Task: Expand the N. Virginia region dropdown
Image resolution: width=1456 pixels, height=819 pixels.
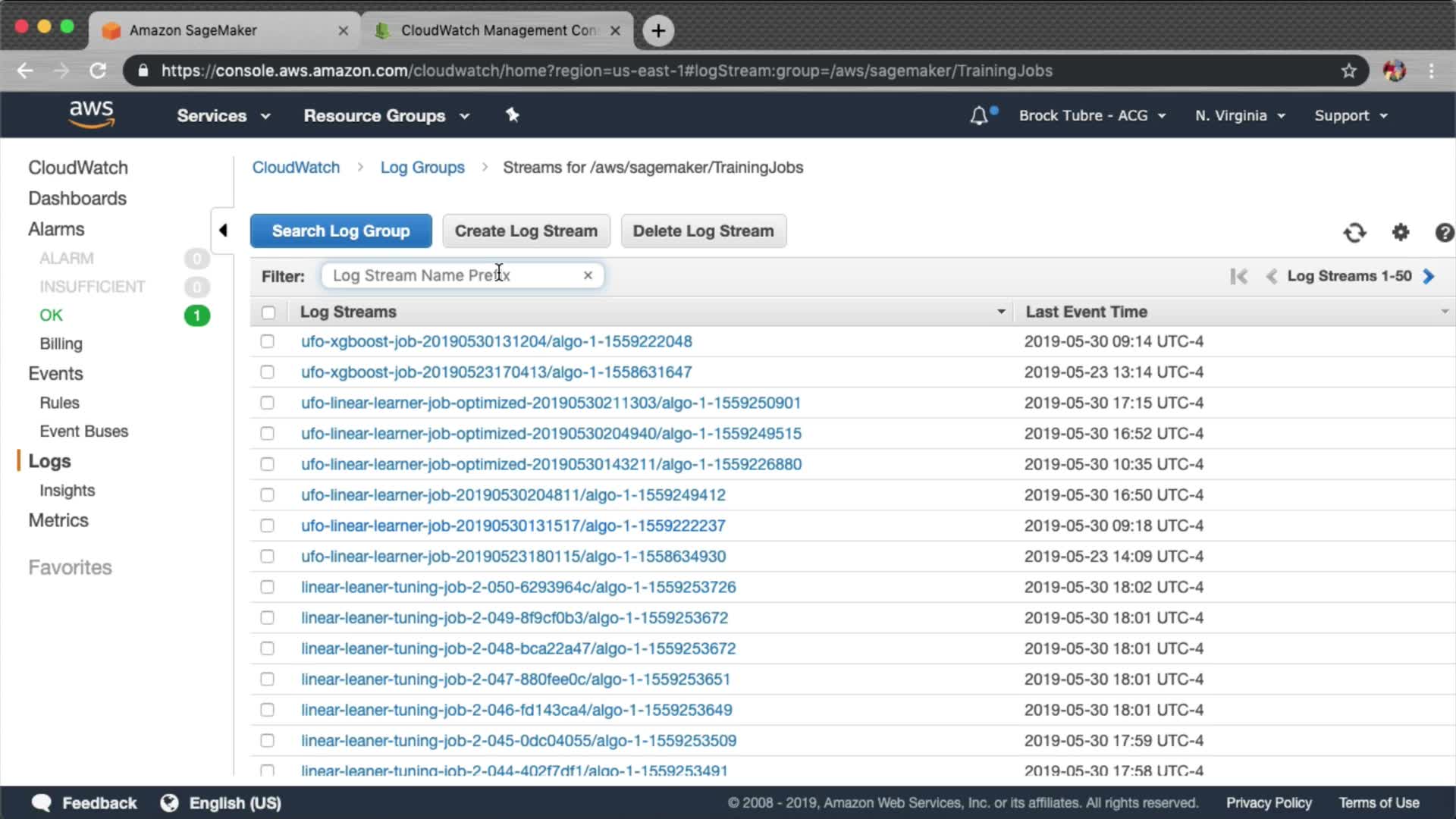Action: coord(1240,116)
